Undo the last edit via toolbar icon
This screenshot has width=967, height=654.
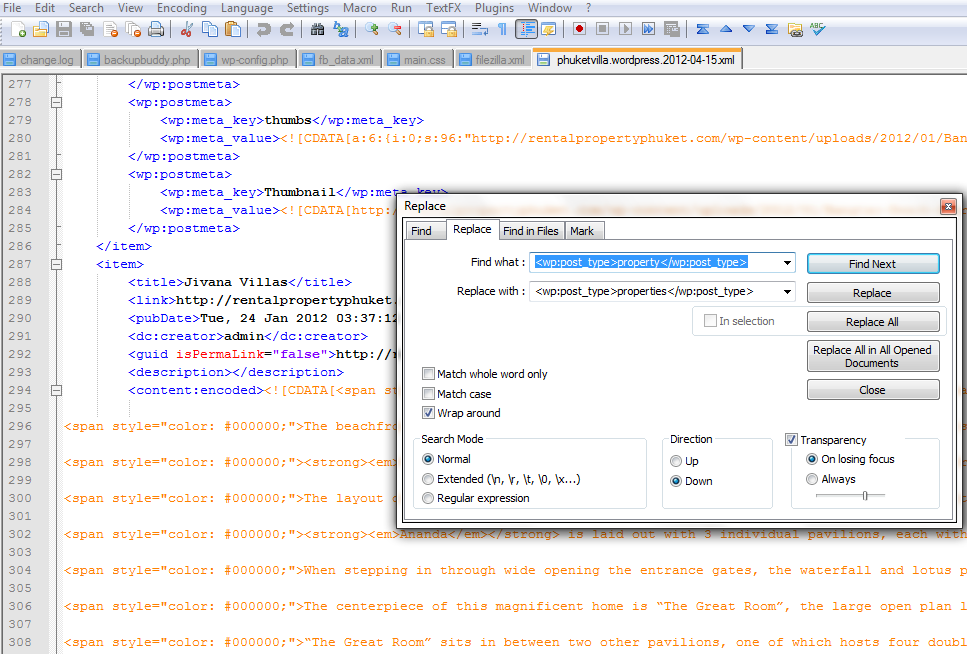coord(264,31)
